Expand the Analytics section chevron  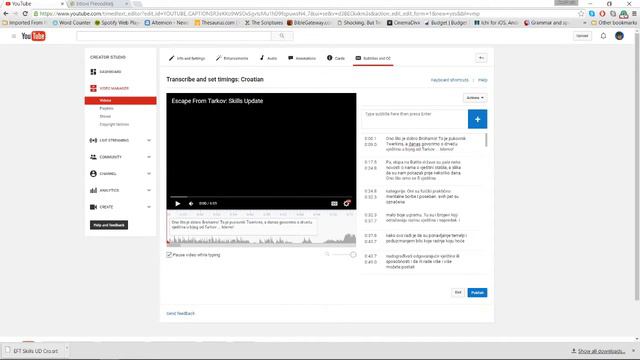click(x=149, y=191)
